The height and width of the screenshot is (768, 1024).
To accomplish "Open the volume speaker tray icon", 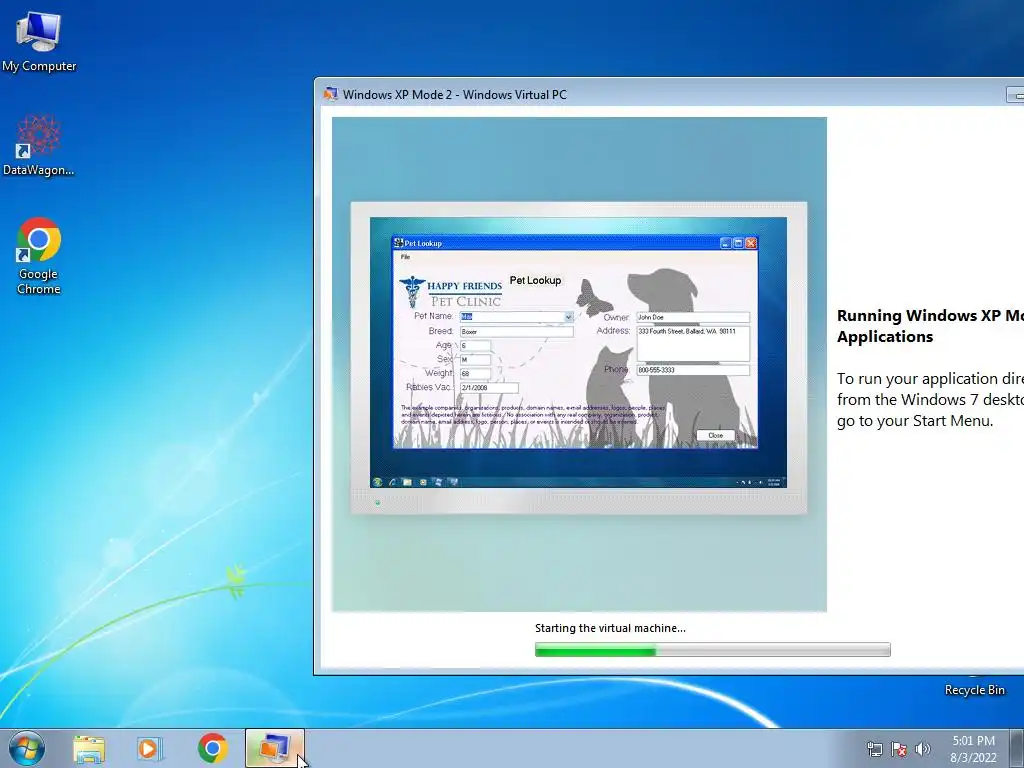I will click(x=922, y=749).
